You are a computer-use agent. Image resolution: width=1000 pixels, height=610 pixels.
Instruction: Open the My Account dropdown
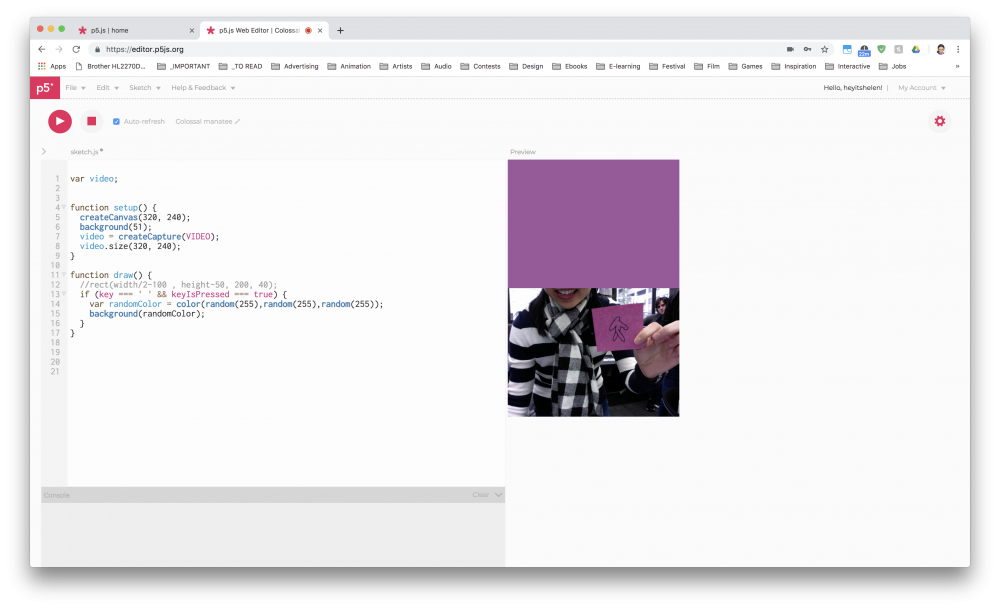click(x=920, y=88)
